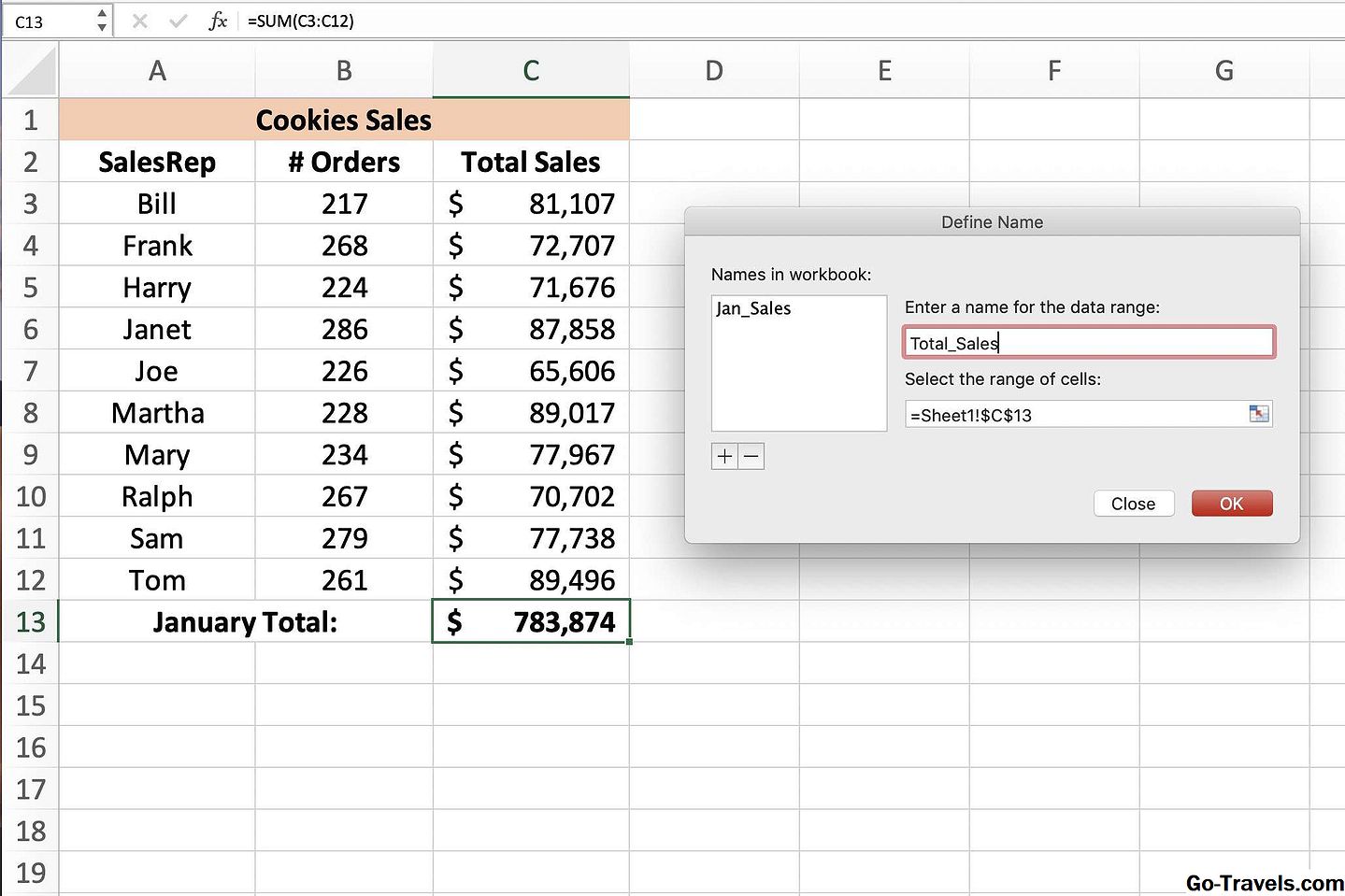Click the Name Box down stepper arrow

pos(101,26)
